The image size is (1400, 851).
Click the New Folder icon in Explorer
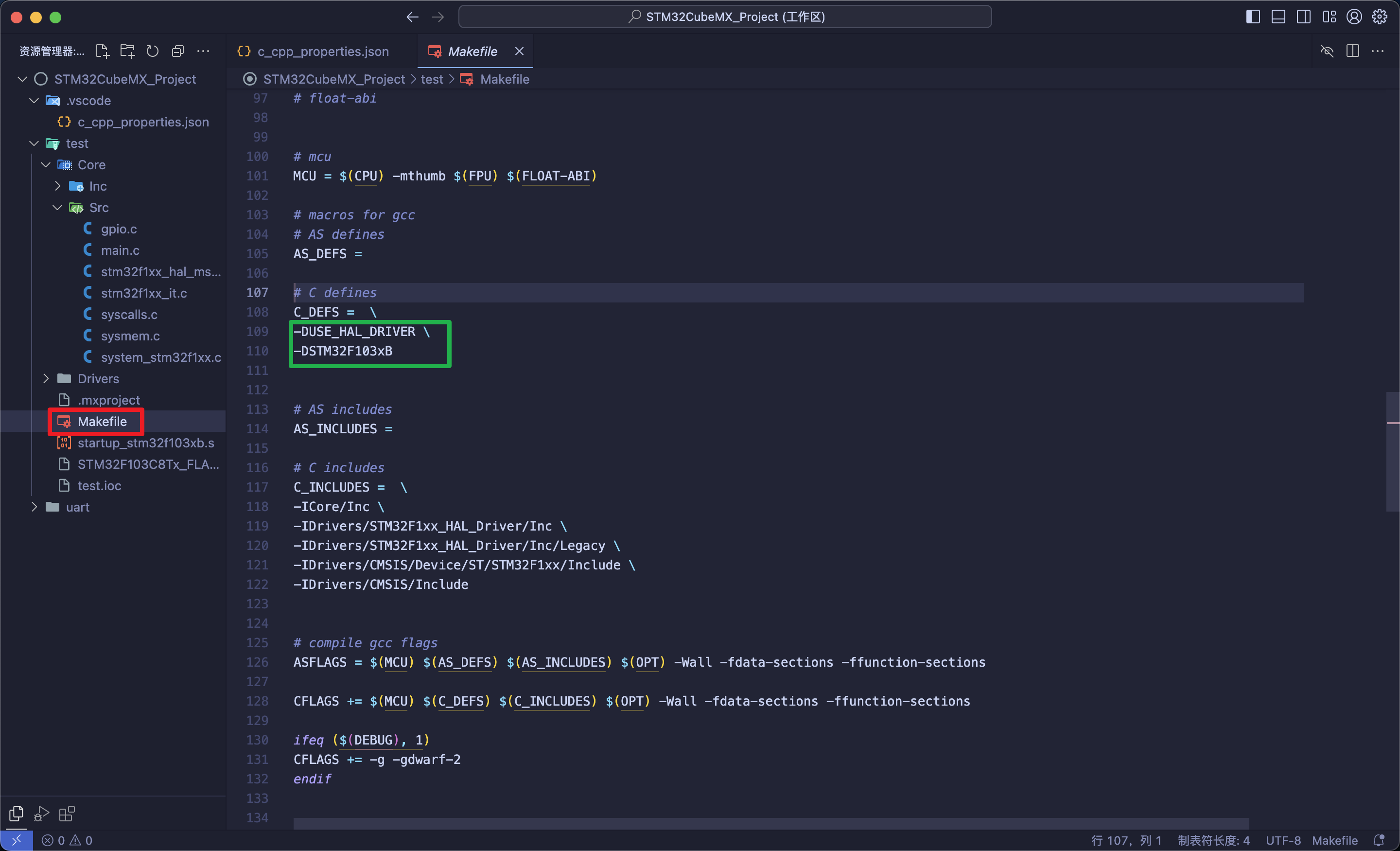[127, 51]
